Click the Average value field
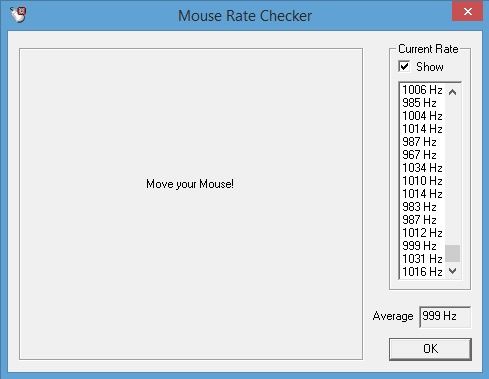This screenshot has height=379, width=489. pos(445,316)
